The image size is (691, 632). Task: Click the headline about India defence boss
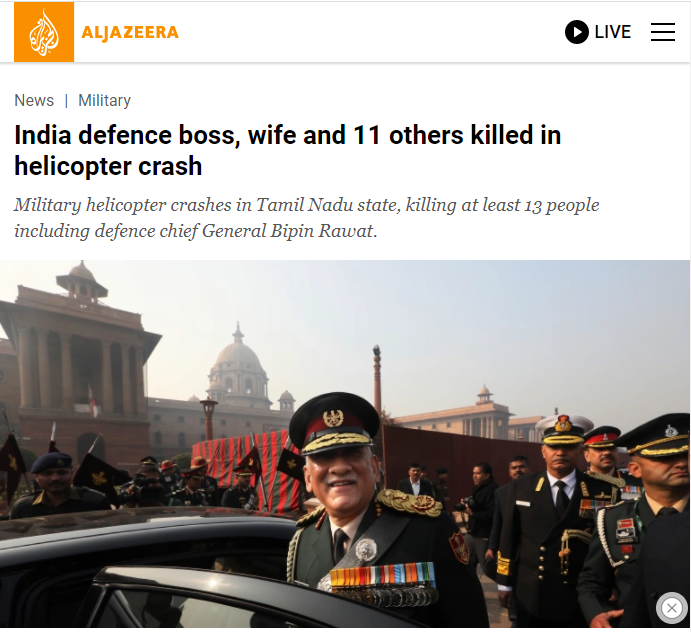click(287, 150)
